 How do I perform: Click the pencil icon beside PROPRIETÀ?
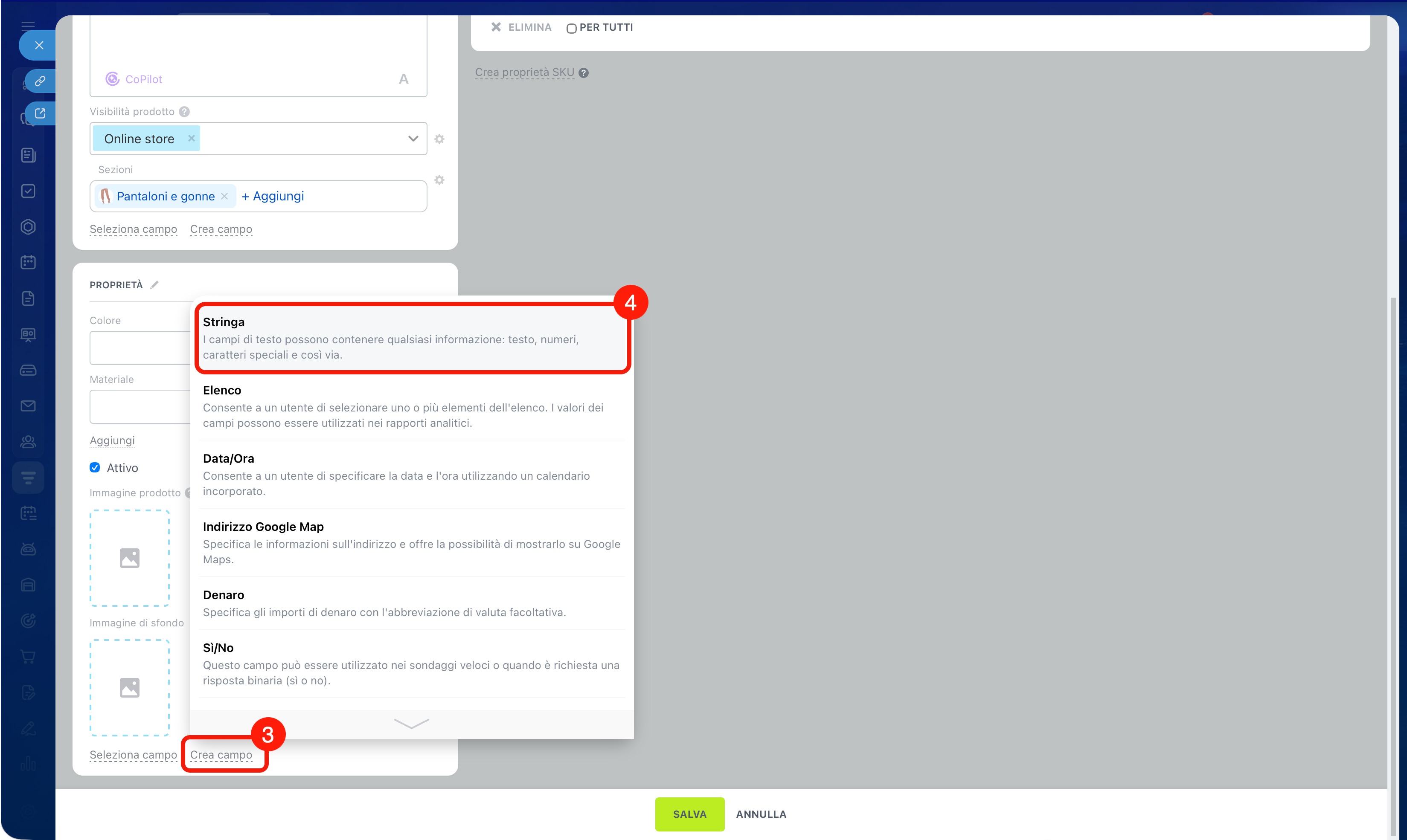coord(154,285)
